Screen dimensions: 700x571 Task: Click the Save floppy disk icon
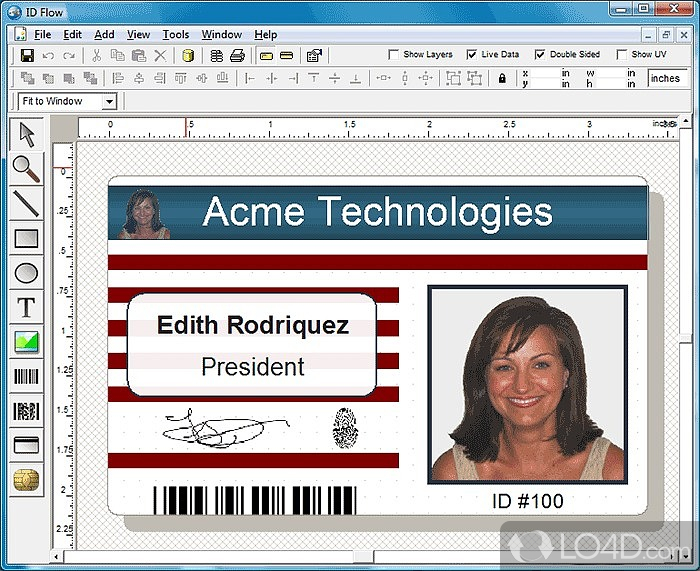(27, 56)
